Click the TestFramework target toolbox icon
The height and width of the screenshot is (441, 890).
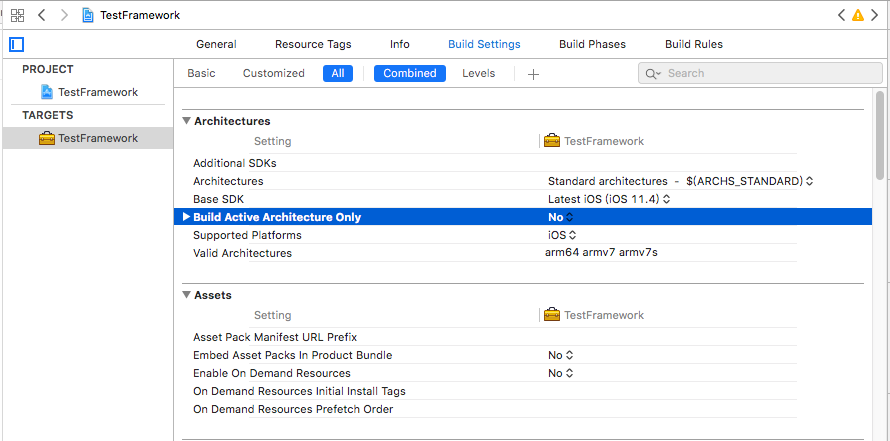47,138
